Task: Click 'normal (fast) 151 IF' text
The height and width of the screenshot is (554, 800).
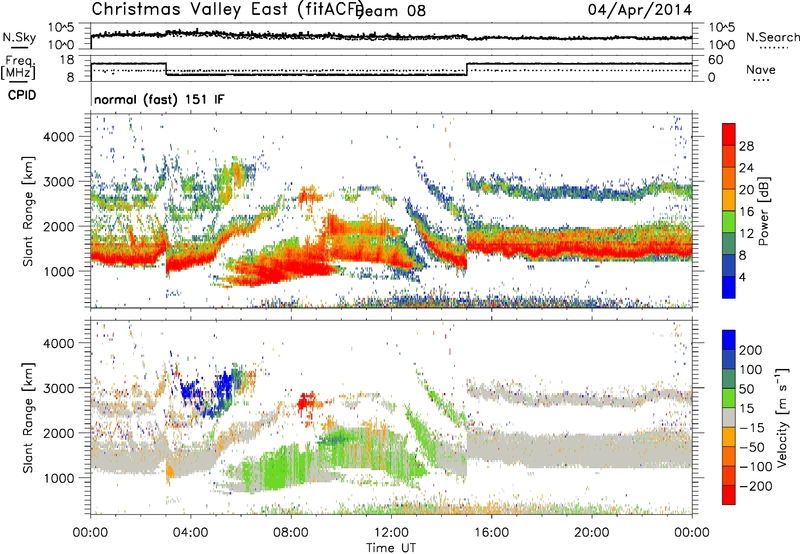Action: click(159, 99)
